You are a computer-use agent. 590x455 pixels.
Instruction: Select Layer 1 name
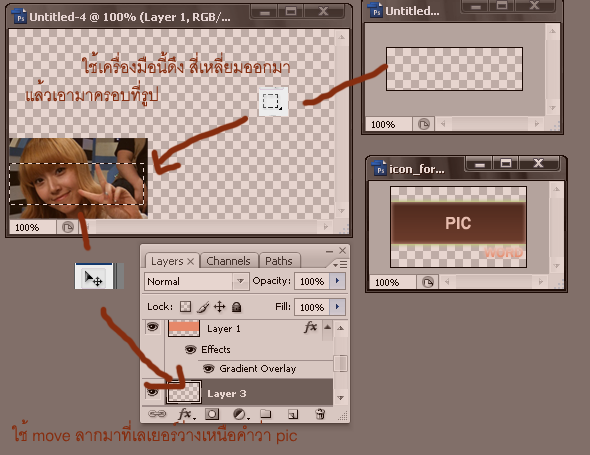click(224, 329)
